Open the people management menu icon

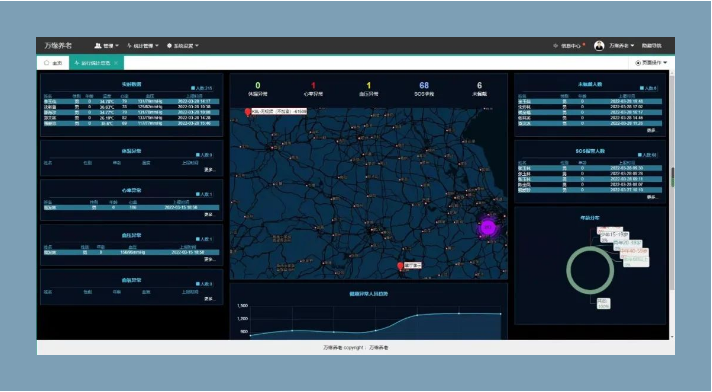click(x=98, y=45)
